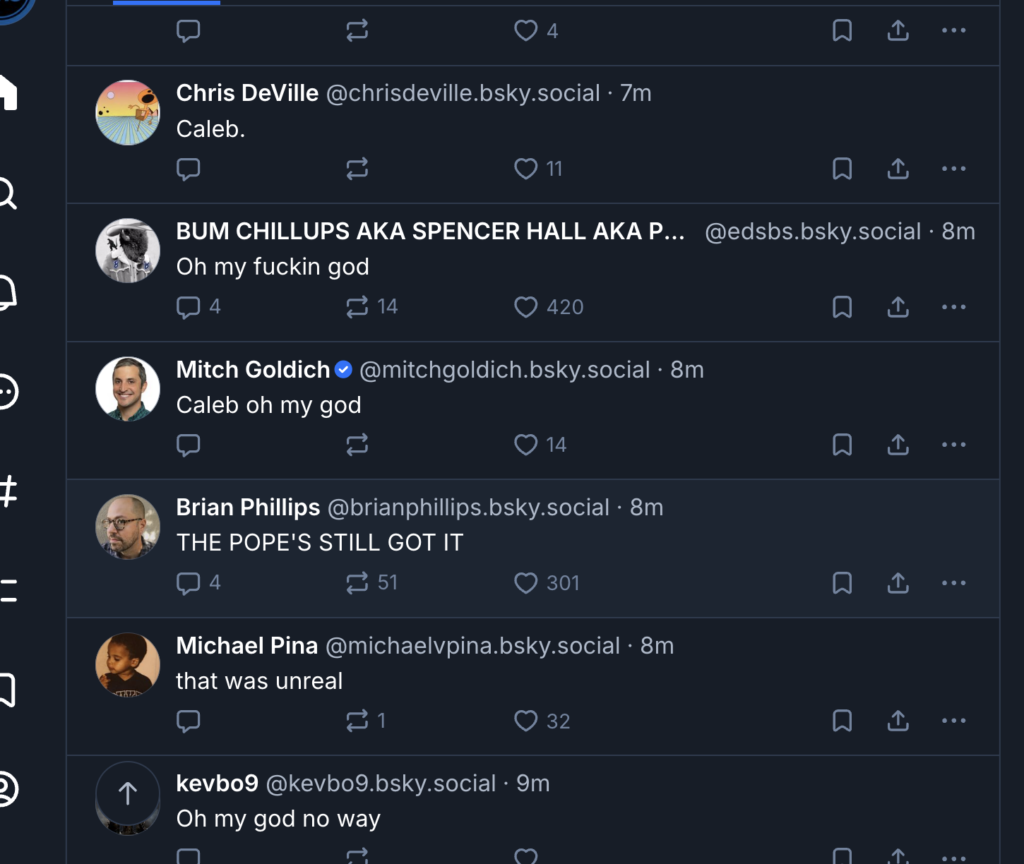Image resolution: width=1024 pixels, height=864 pixels.
Task: Open Notifications bell in the sidebar
Action: 6,292
